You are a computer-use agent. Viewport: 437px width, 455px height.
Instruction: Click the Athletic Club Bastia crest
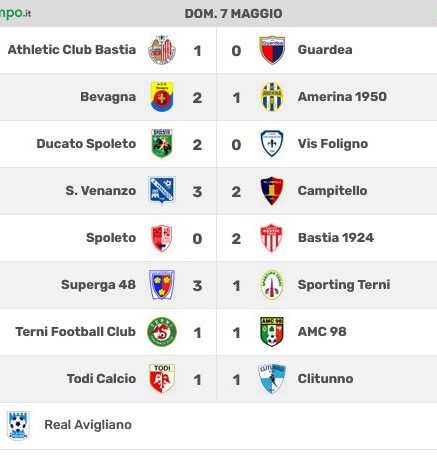pyautogui.click(x=162, y=50)
